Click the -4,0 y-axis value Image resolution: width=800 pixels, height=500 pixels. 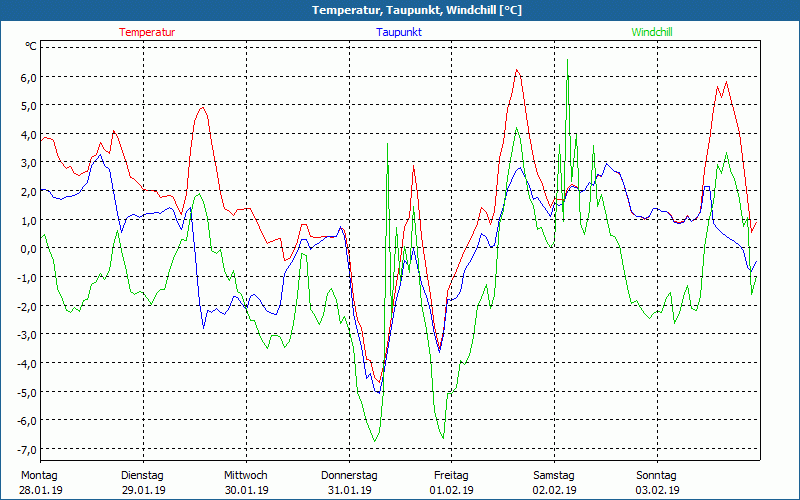27,364
